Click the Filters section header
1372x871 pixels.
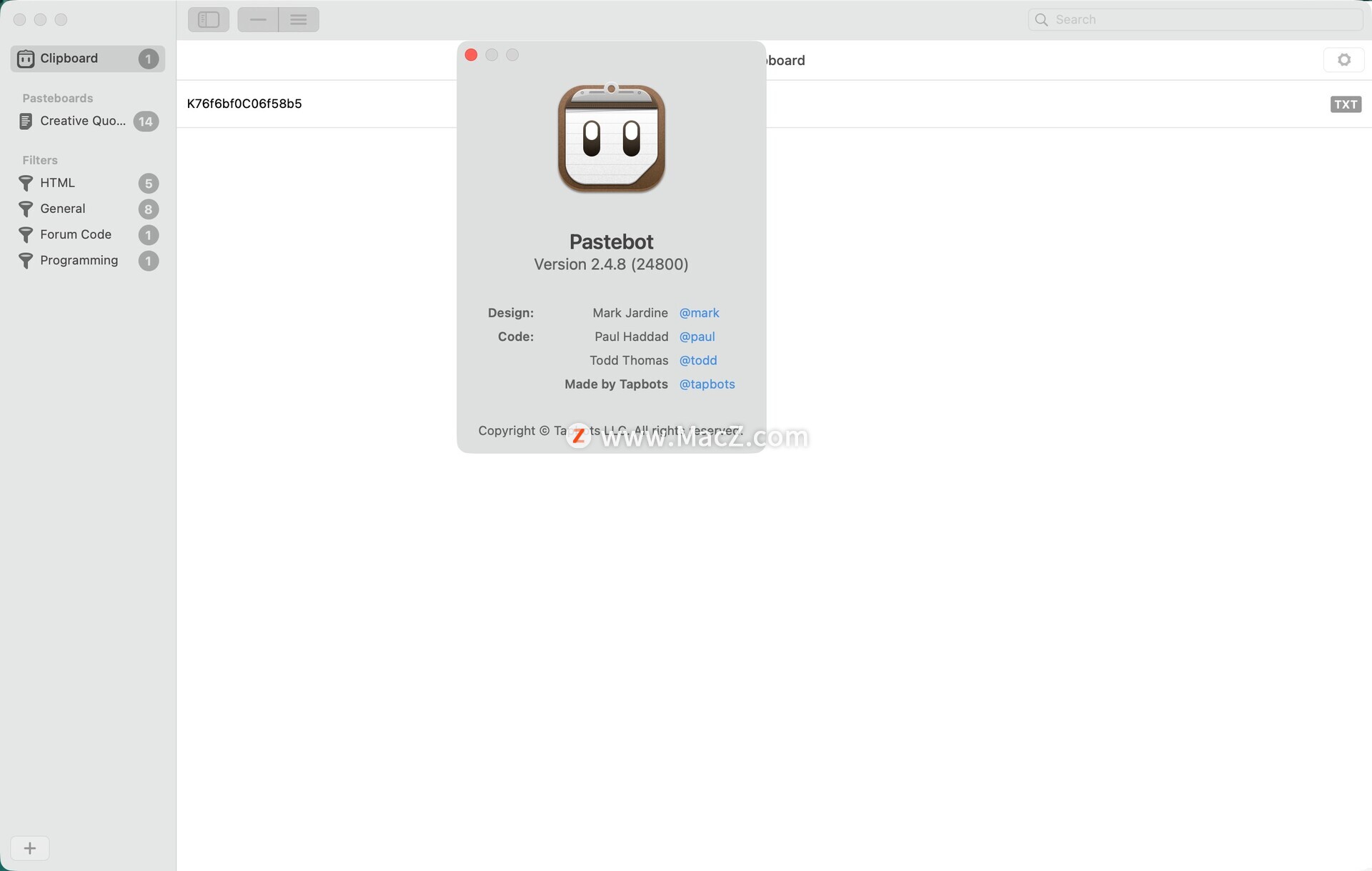(x=40, y=160)
